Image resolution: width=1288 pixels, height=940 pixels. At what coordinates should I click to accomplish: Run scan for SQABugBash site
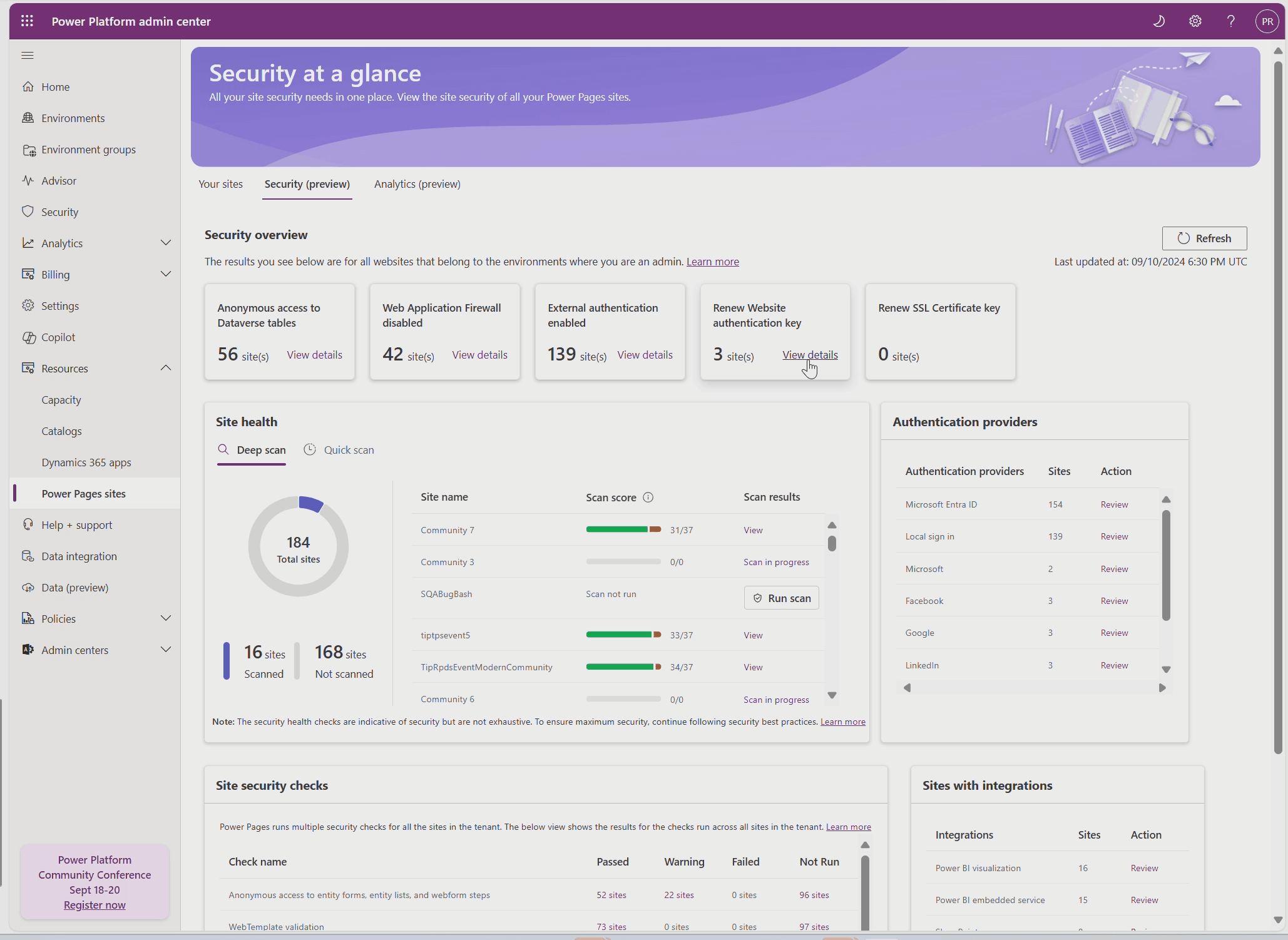781,598
